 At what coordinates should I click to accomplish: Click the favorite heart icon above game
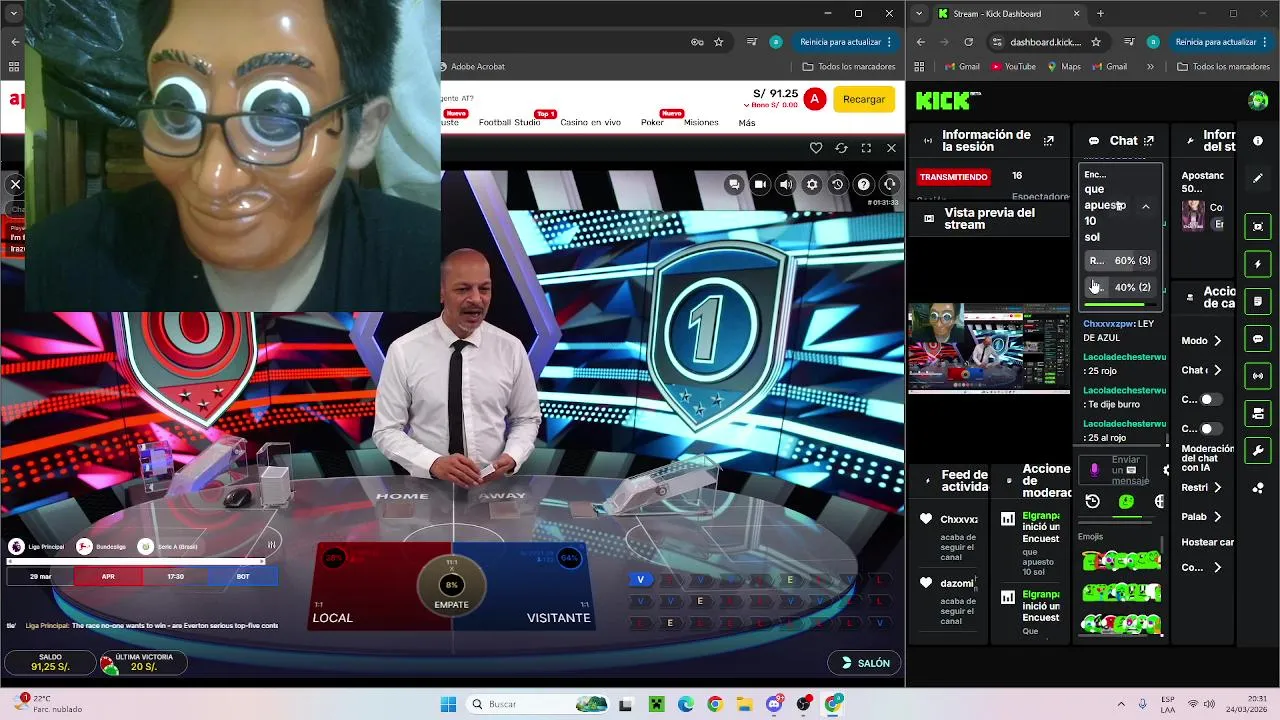(816, 148)
